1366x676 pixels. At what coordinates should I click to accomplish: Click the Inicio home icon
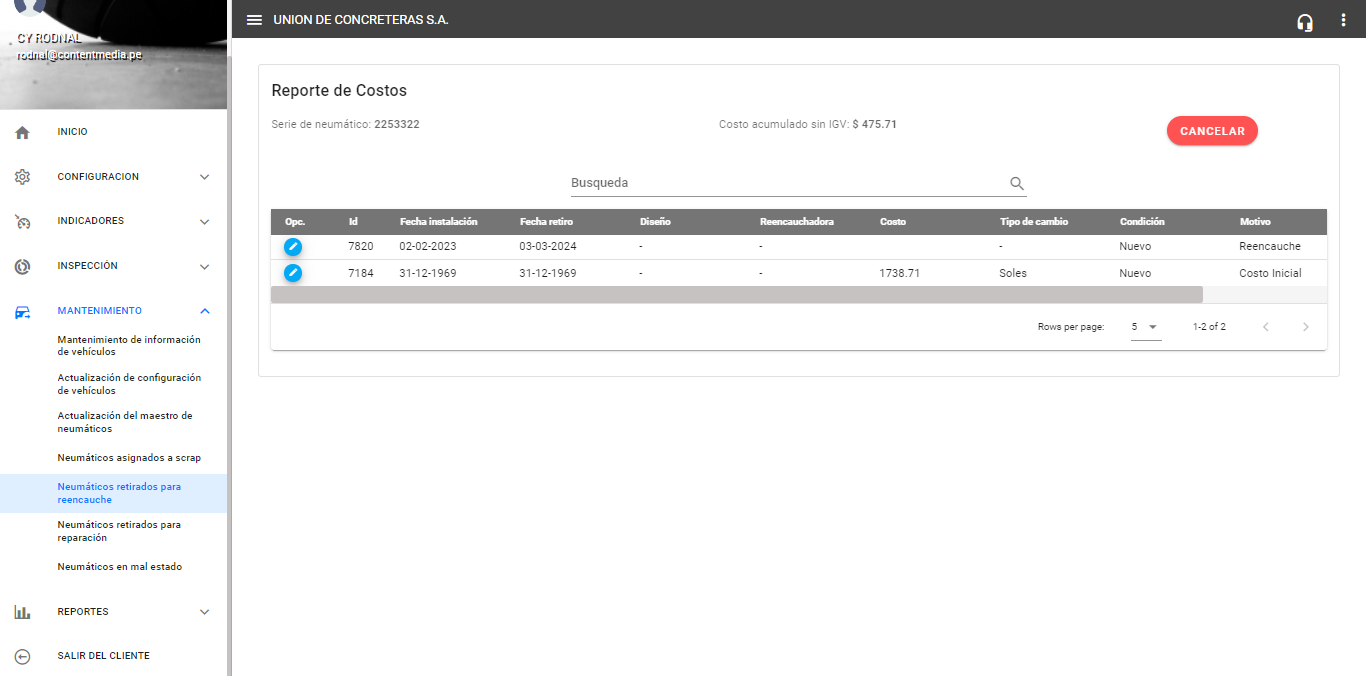[23, 132]
